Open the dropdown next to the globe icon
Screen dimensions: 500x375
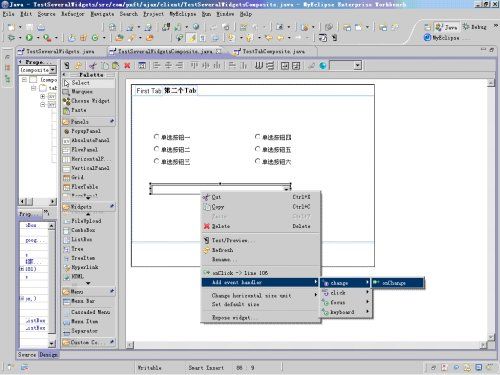(x=357, y=65)
